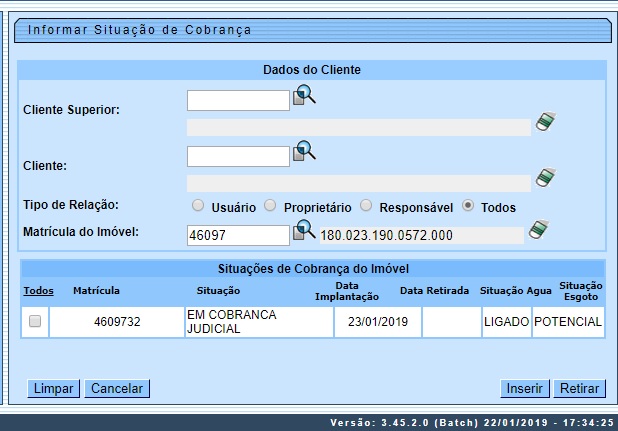Select the Responsável radio button
The image size is (618, 431).
click(366, 206)
